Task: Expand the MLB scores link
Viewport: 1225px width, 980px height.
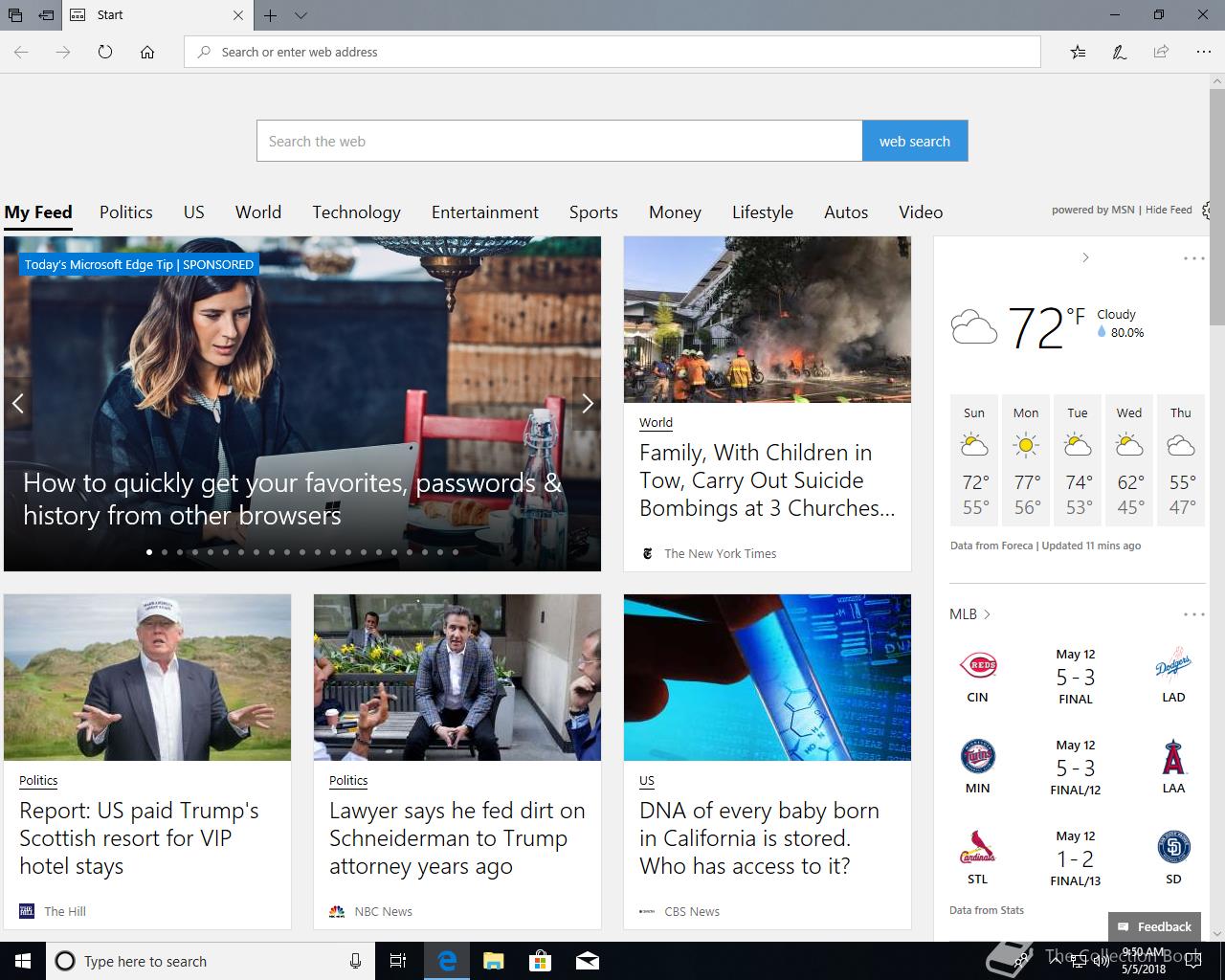Action: pyautogui.click(x=969, y=614)
